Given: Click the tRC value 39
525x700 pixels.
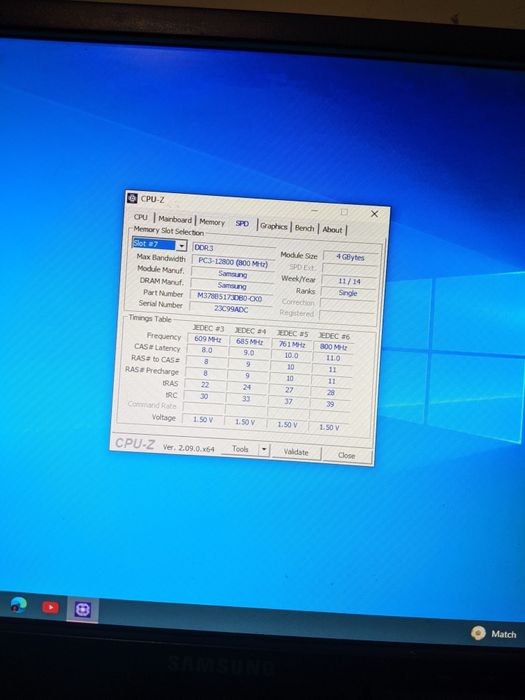Looking at the screenshot, I should (330, 404).
